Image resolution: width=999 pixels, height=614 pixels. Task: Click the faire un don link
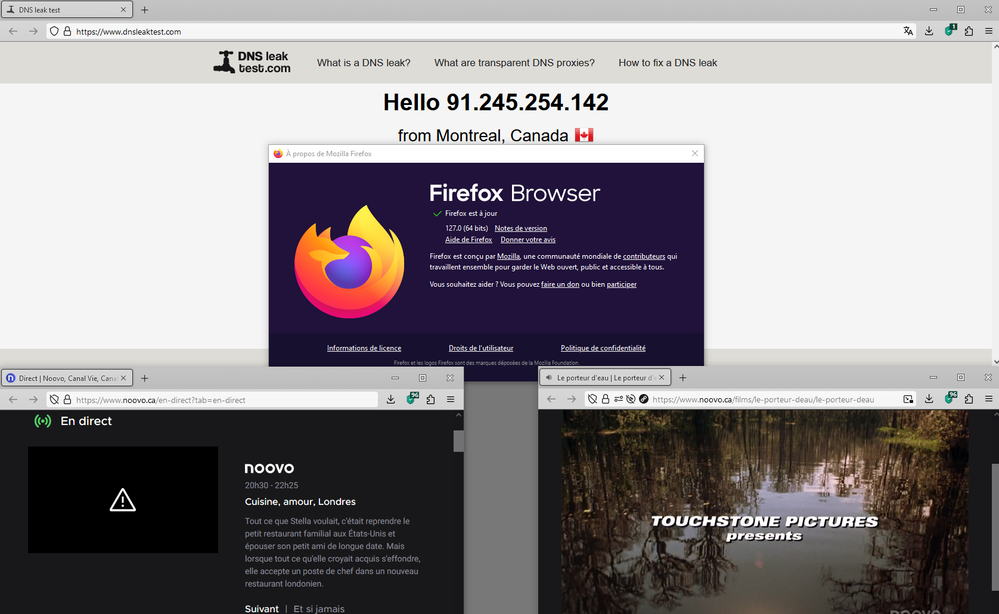pos(560,284)
